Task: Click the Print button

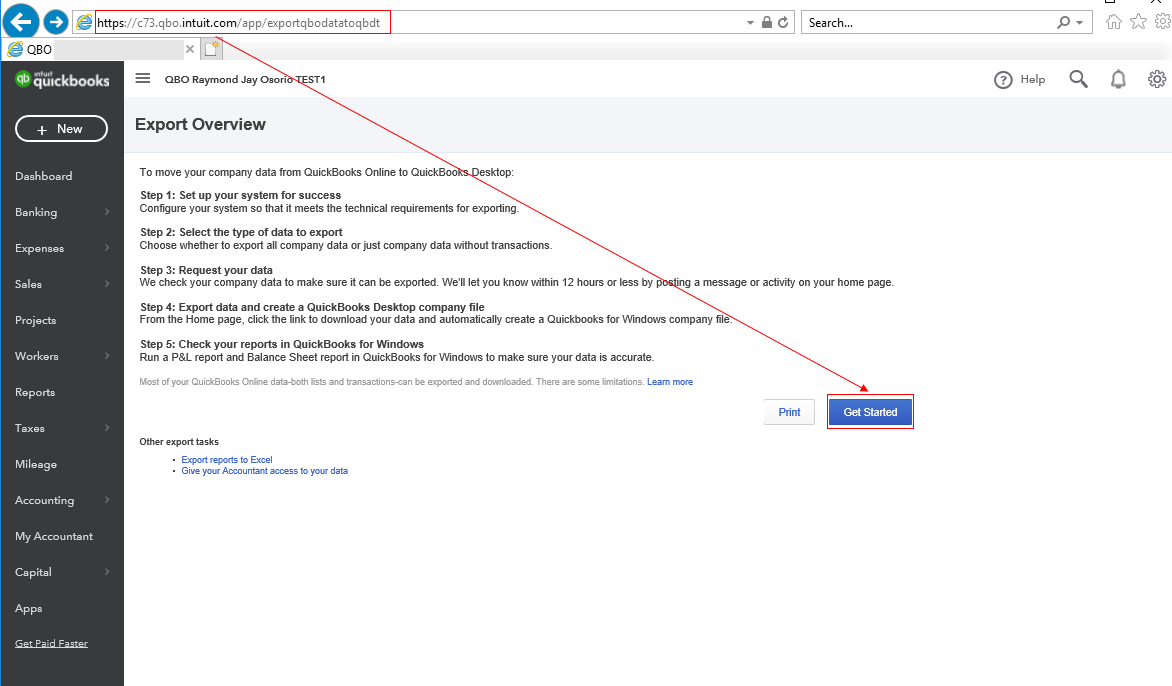Action: click(789, 412)
